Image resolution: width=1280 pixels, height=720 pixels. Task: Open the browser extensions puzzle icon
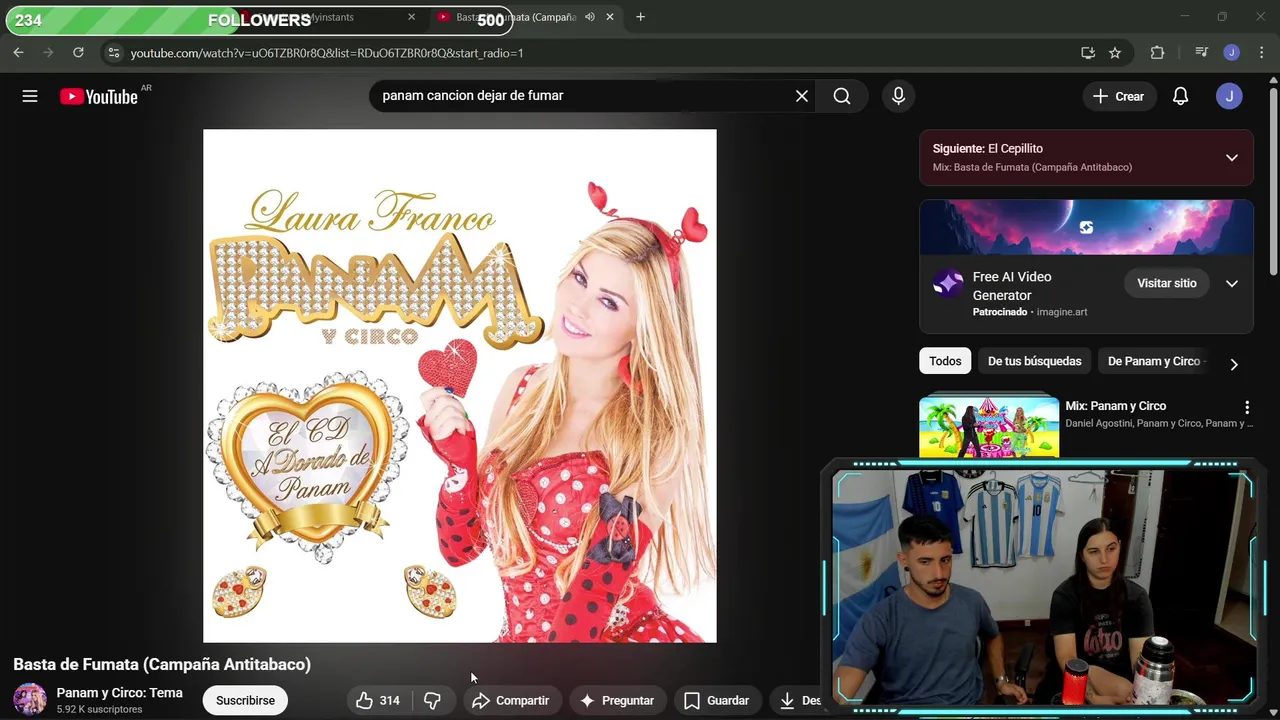(x=1157, y=53)
